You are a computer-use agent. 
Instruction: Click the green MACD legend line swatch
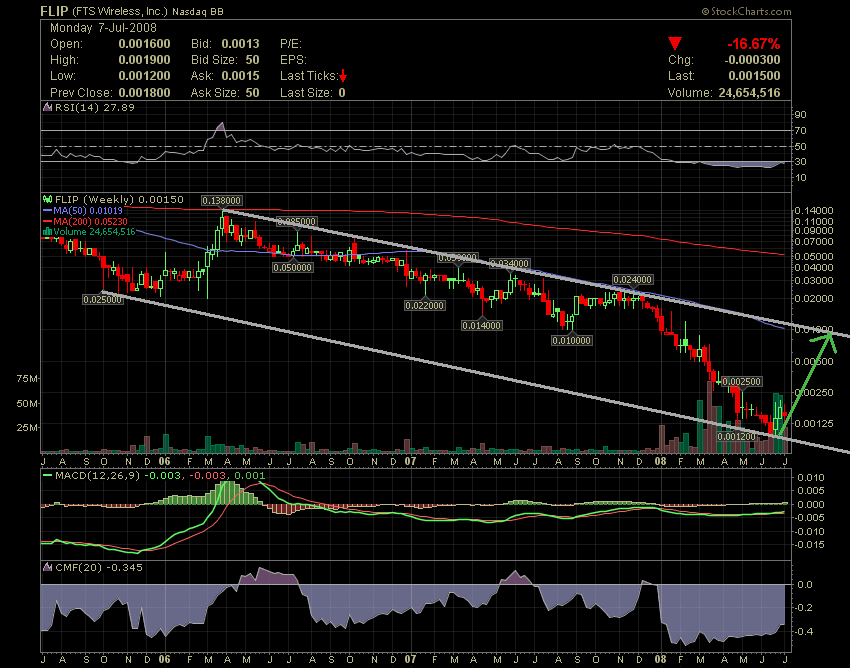[x=48, y=476]
